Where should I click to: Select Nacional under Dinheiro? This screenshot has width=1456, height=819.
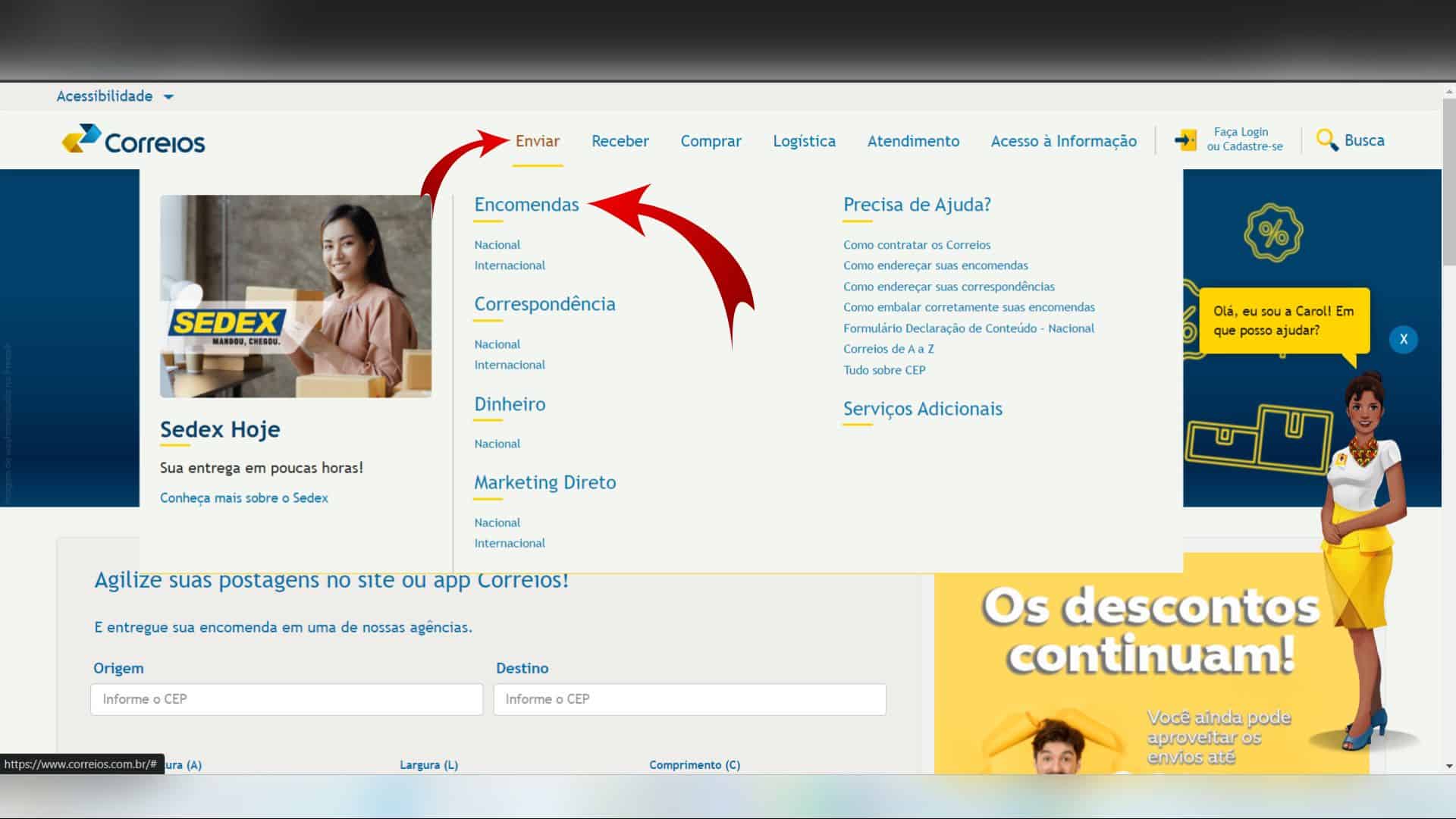pyautogui.click(x=497, y=444)
